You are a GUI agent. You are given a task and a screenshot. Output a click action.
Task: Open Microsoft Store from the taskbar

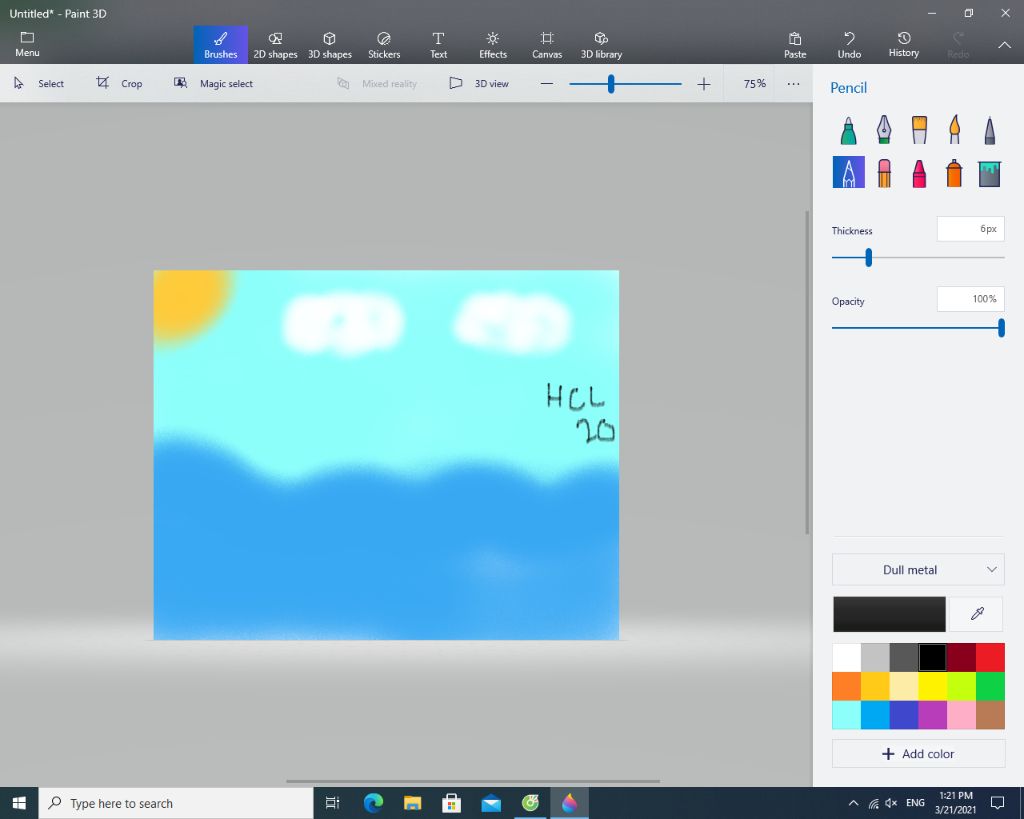pyautogui.click(x=451, y=803)
